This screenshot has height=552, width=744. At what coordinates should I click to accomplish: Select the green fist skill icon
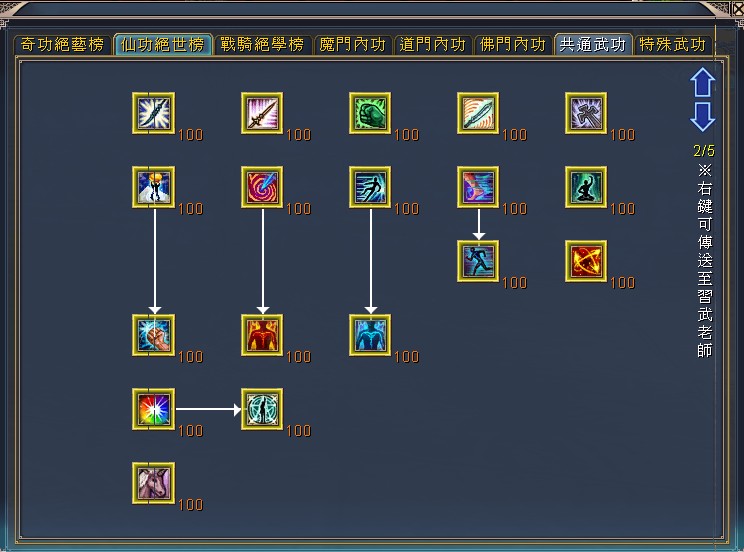pyautogui.click(x=370, y=113)
